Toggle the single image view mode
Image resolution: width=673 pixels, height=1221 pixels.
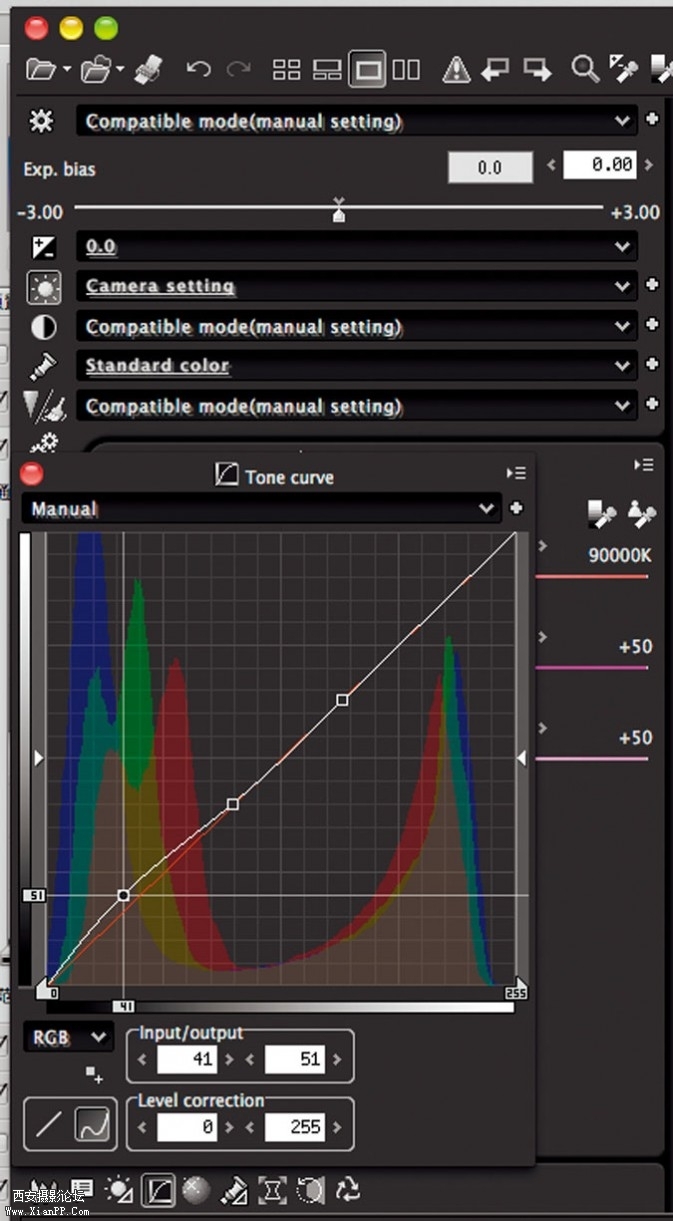coord(367,69)
